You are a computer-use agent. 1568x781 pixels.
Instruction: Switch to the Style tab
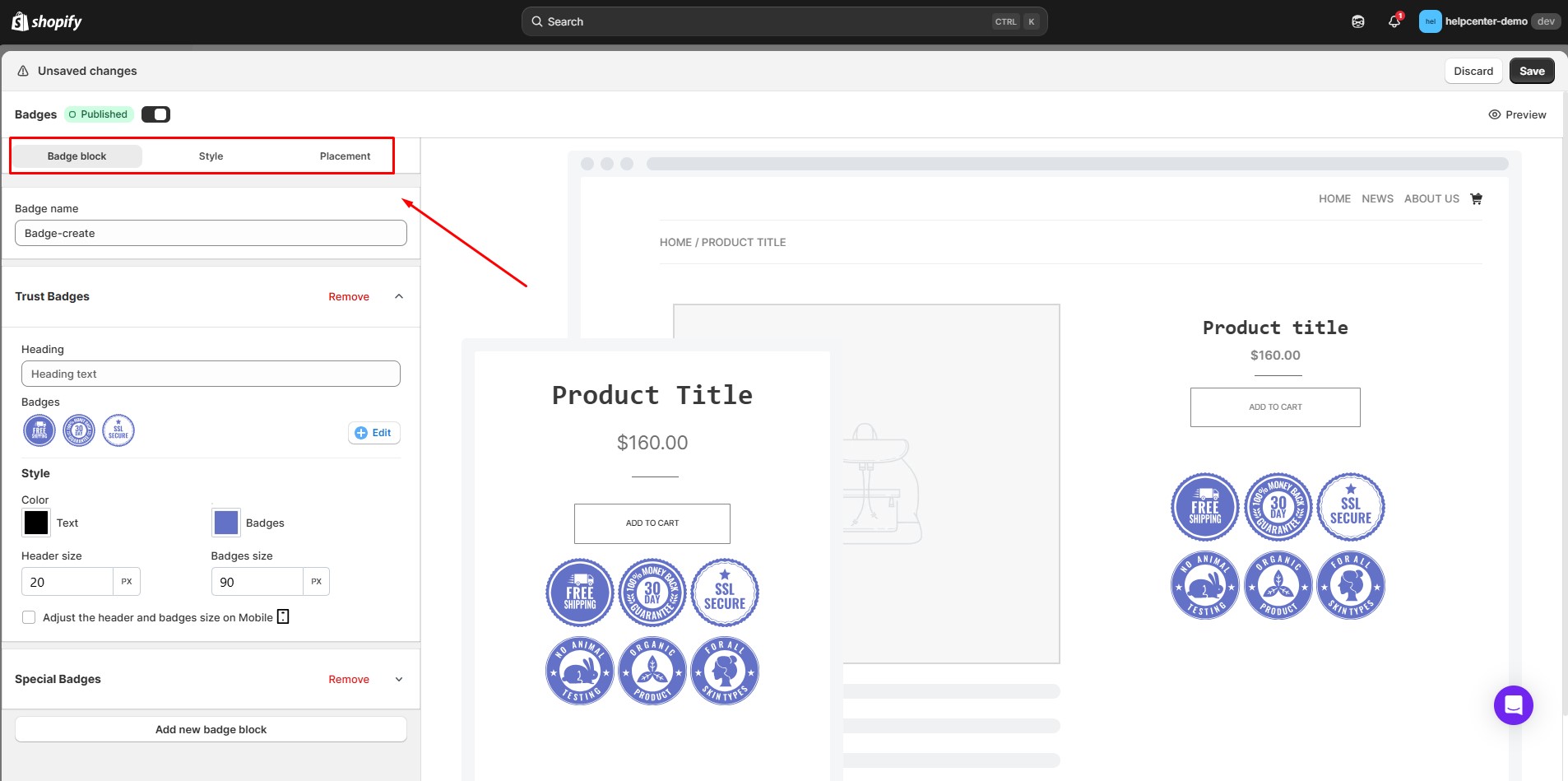[x=211, y=156]
